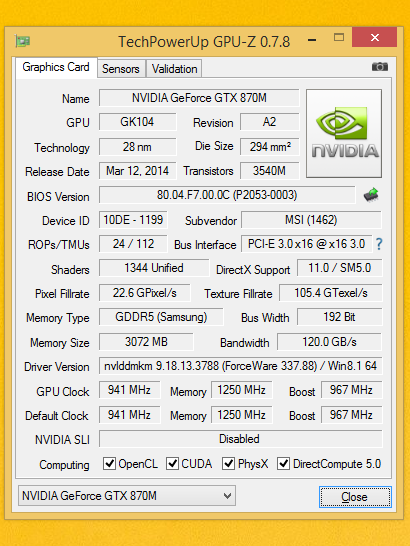The image size is (410, 546).
Task: Toggle the DirectCompute 5.0 checkbox
Action: 283,464
